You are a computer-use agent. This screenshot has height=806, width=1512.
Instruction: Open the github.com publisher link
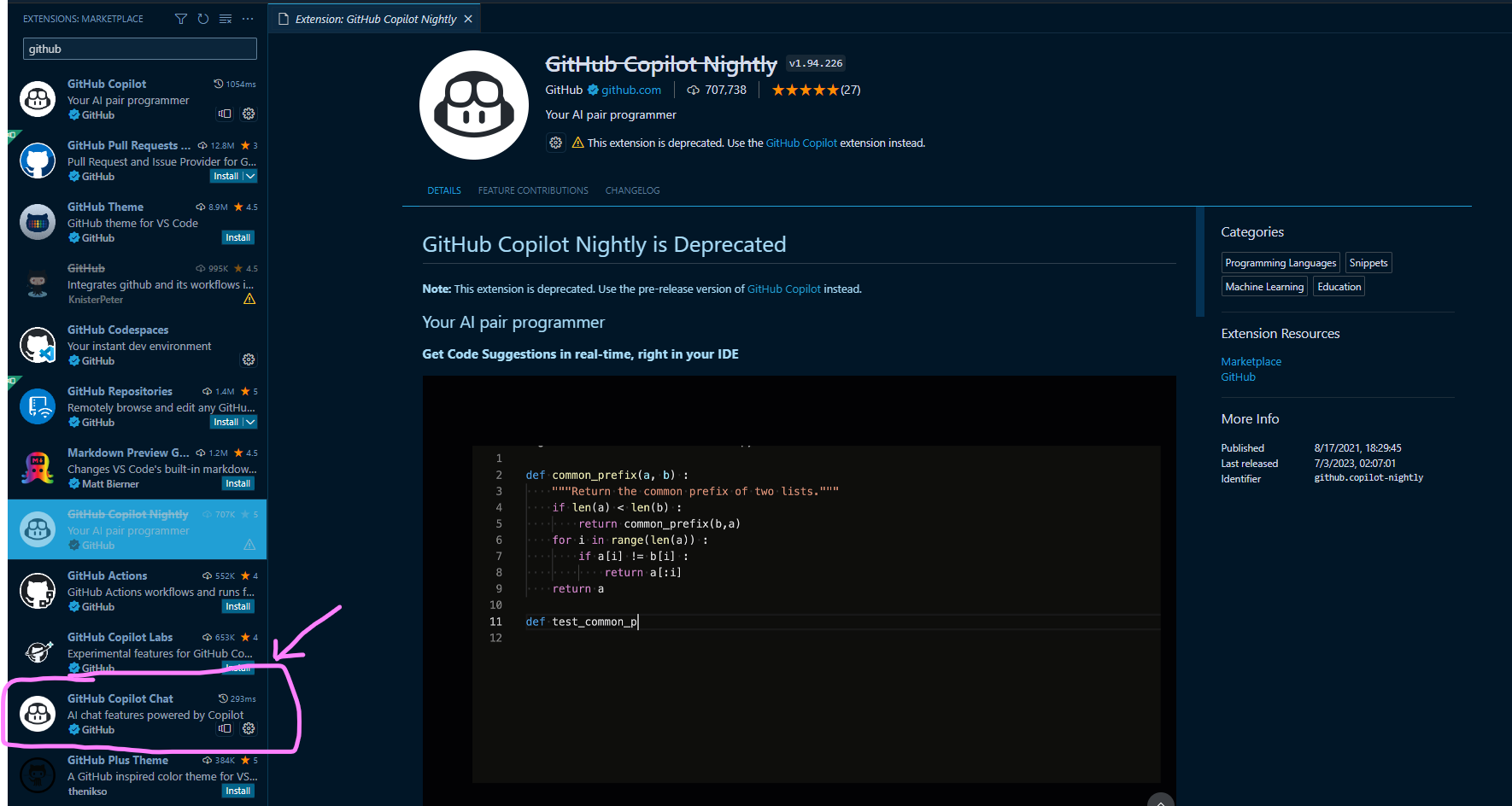(x=630, y=90)
